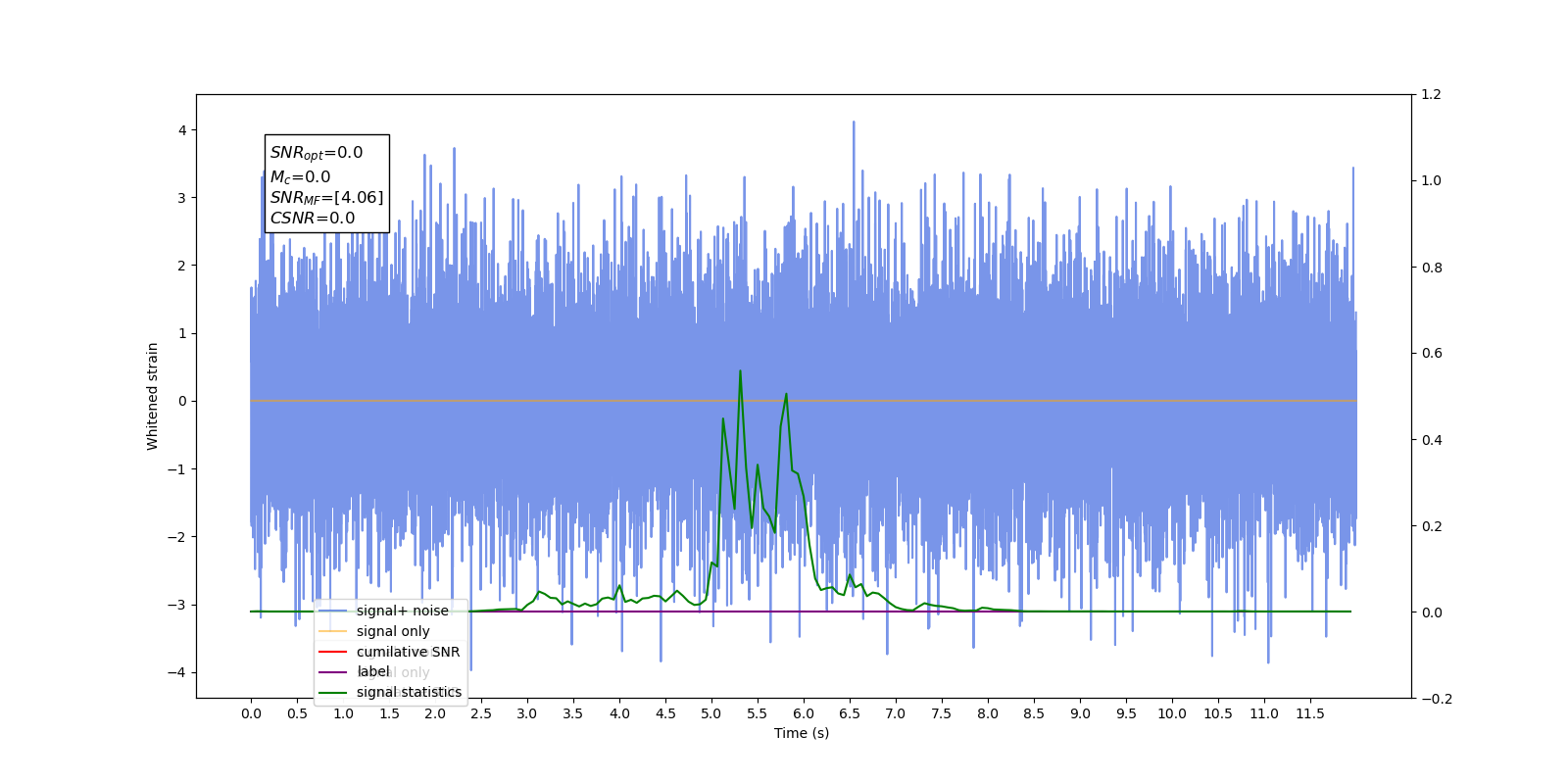Screen dimensions: 1568x784
Task: Click x-axis tick label 0.0
Action: pyautogui.click(x=251, y=713)
